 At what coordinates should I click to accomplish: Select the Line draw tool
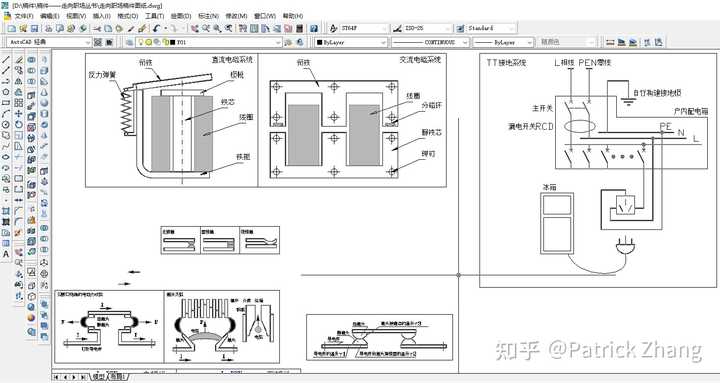click(6, 60)
